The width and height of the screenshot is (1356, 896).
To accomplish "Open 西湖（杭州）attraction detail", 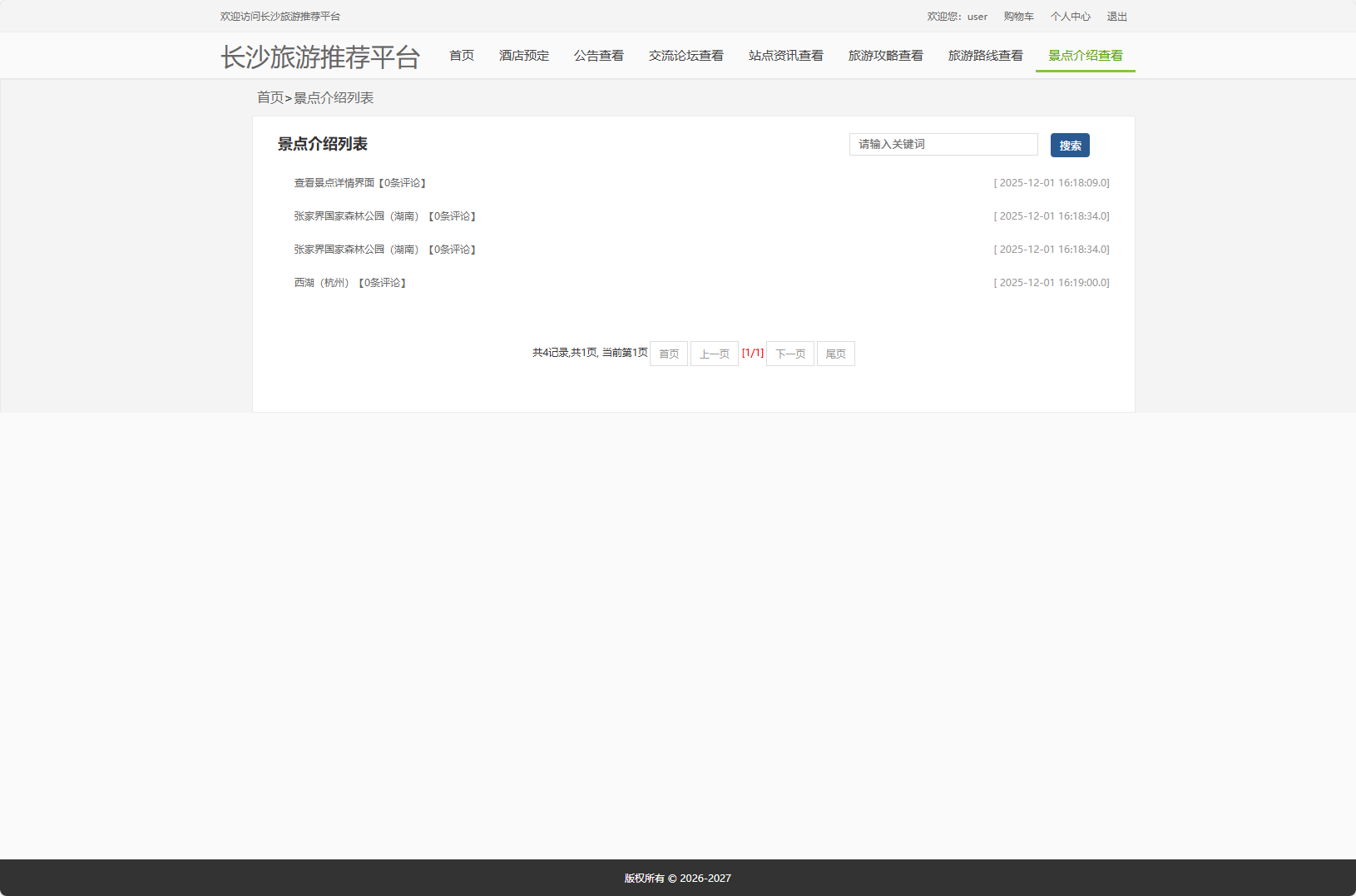I will 320,282.
